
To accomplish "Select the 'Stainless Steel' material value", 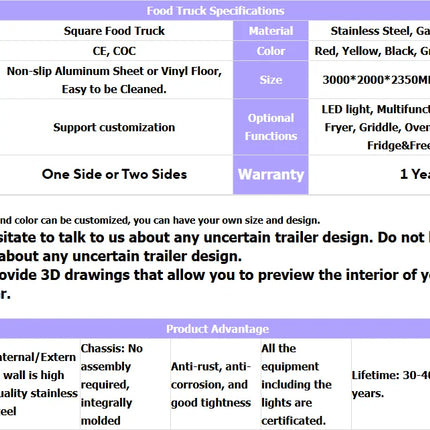I will click(x=369, y=31).
